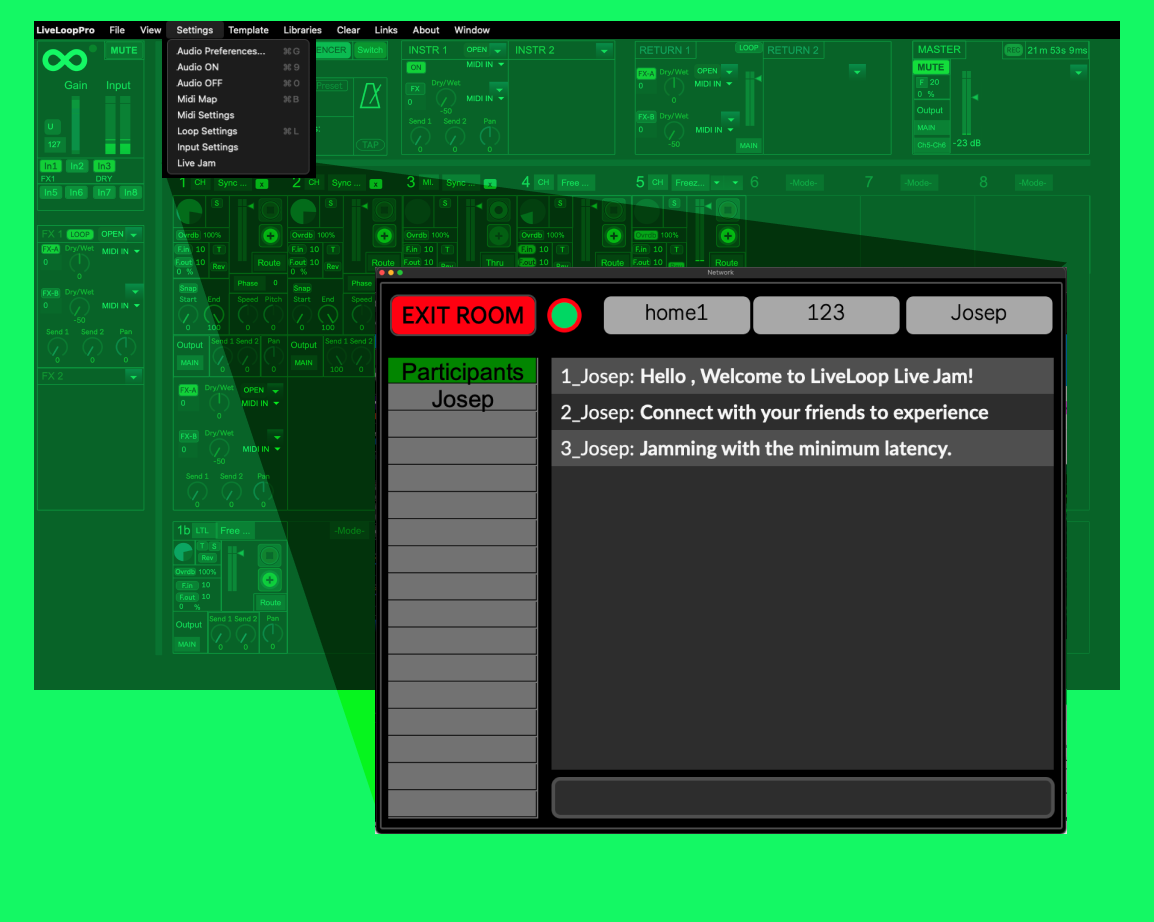The image size is (1154, 922).
Task: Click the track 1 volume fader
Action: click(x=241, y=232)
